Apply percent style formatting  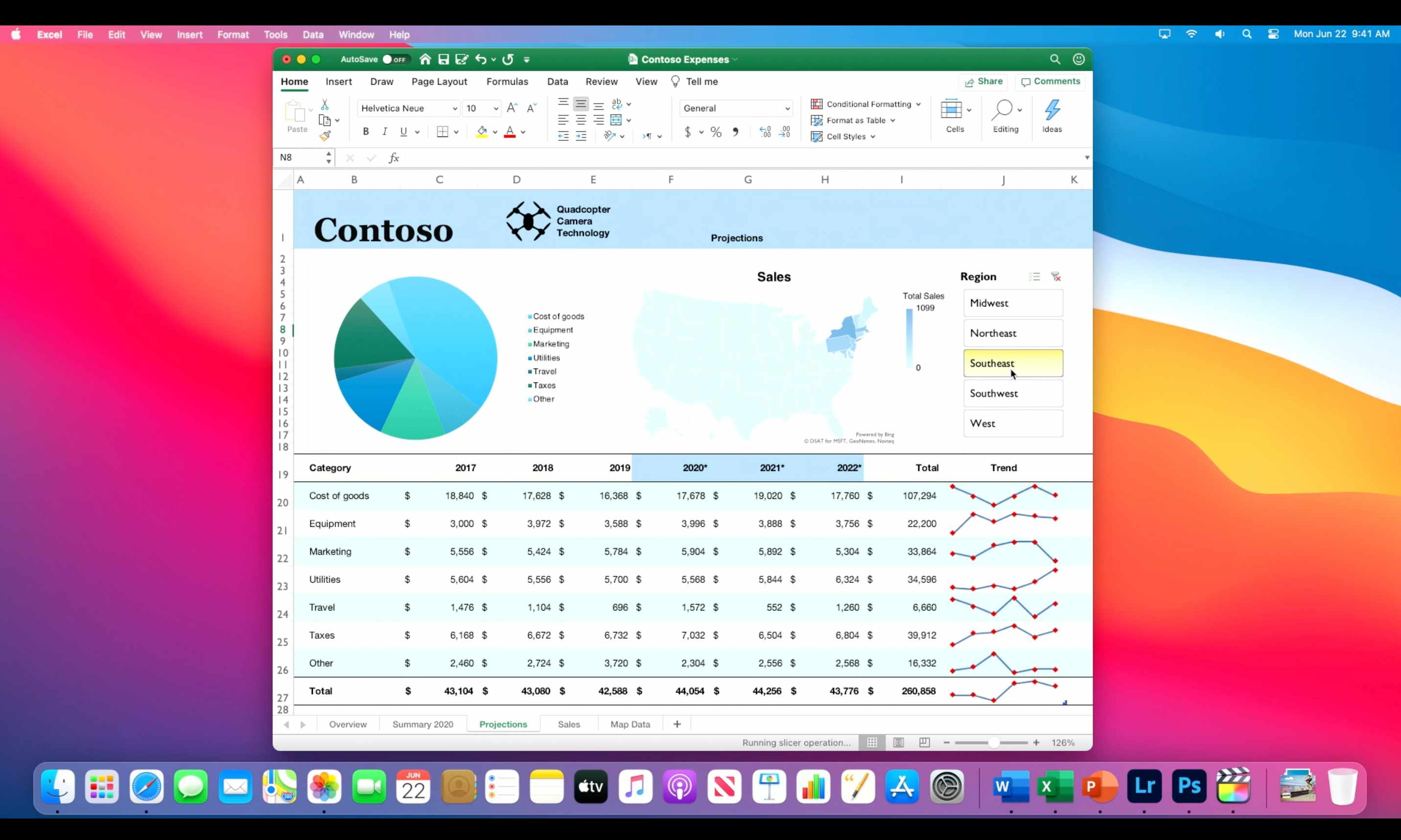coord(716,132)
